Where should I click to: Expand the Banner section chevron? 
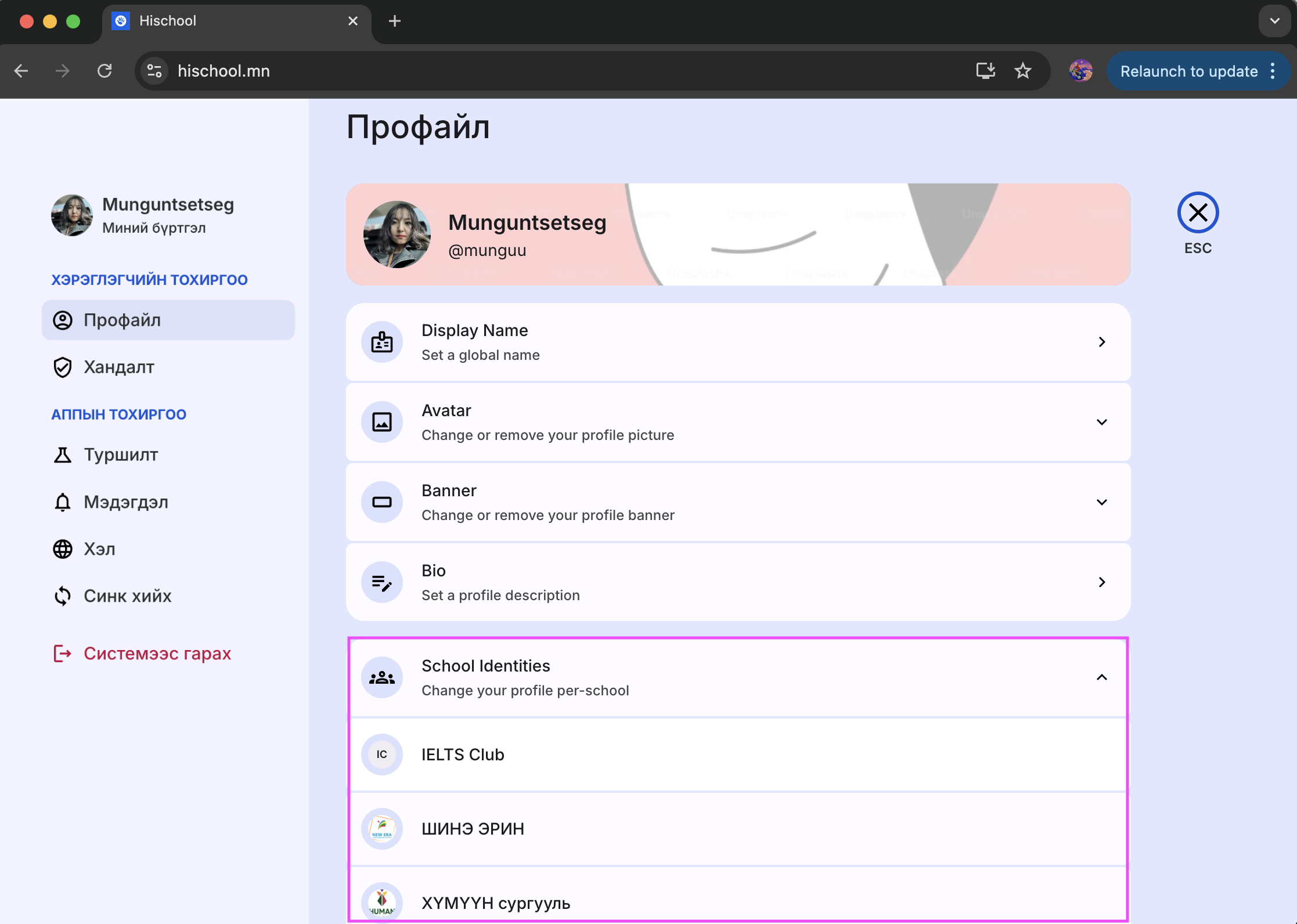point(1101,502)
